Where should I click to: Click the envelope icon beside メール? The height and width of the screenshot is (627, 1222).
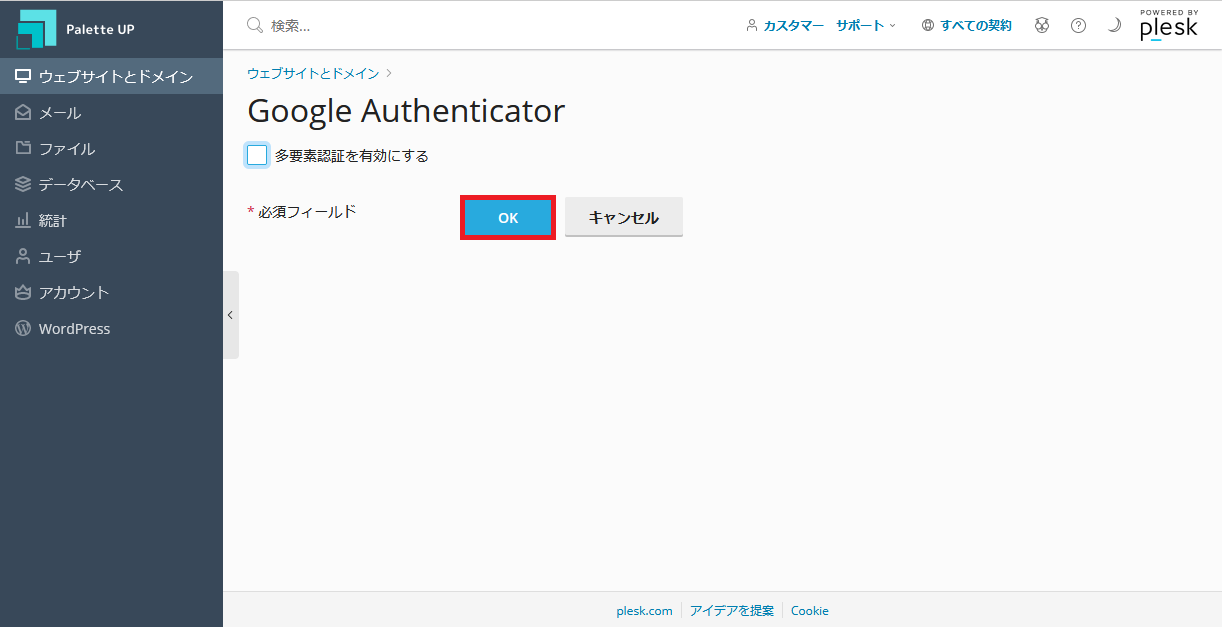23,113
